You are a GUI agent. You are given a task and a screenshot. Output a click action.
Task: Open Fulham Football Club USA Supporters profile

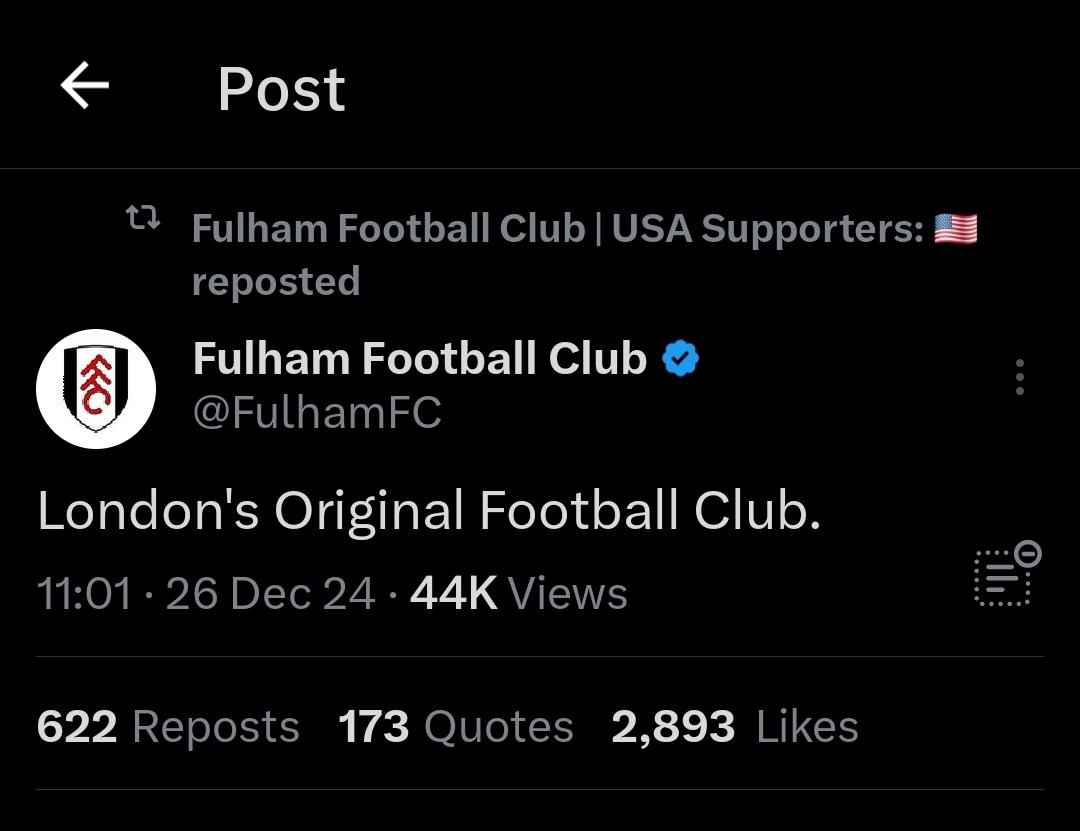tap(558, 228)
